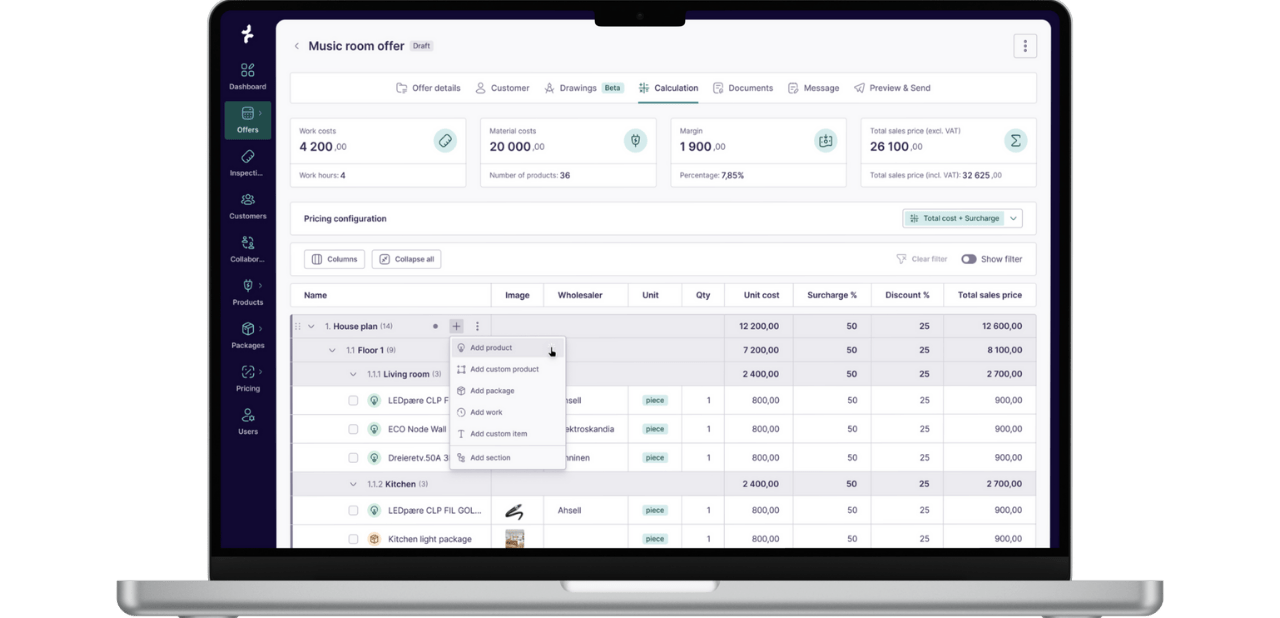Toggle the Show filter switch
The width and height of the screenshot is (1280, 618).
click(x=968, y=259)
